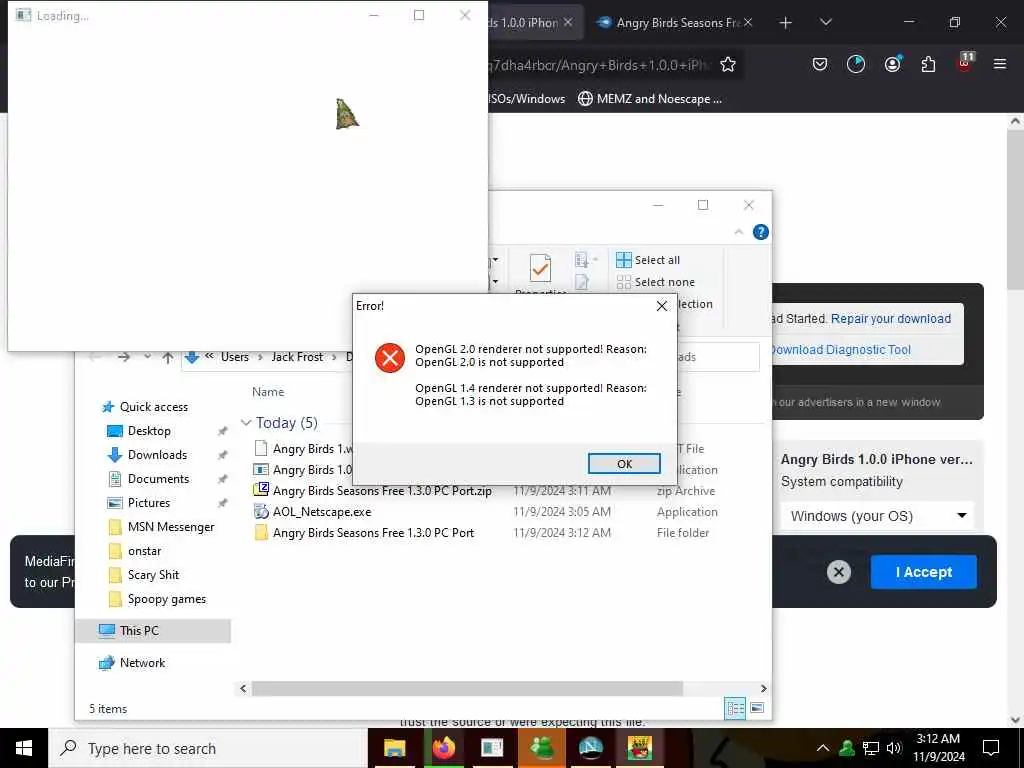
Task: Show hidden system tray icons
Action: pos(823,748)
